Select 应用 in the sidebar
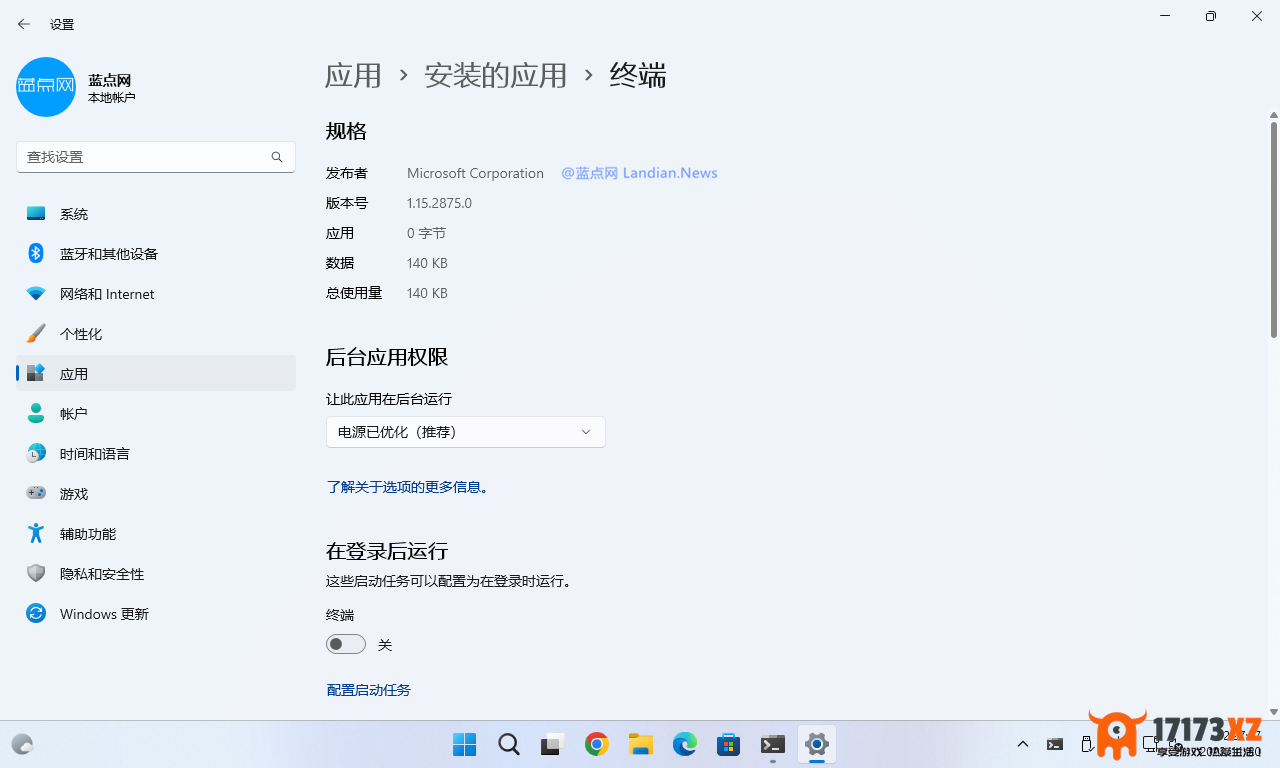1280x768 pixels. [x=156, y=374]
